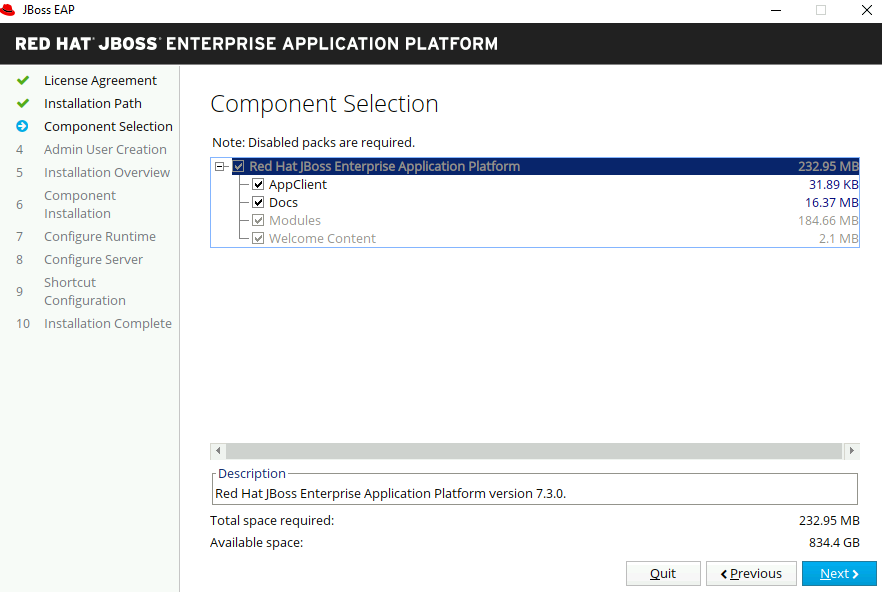
Task: Uncheck the AppClient pack checkbox
Action: coord(258,184)
